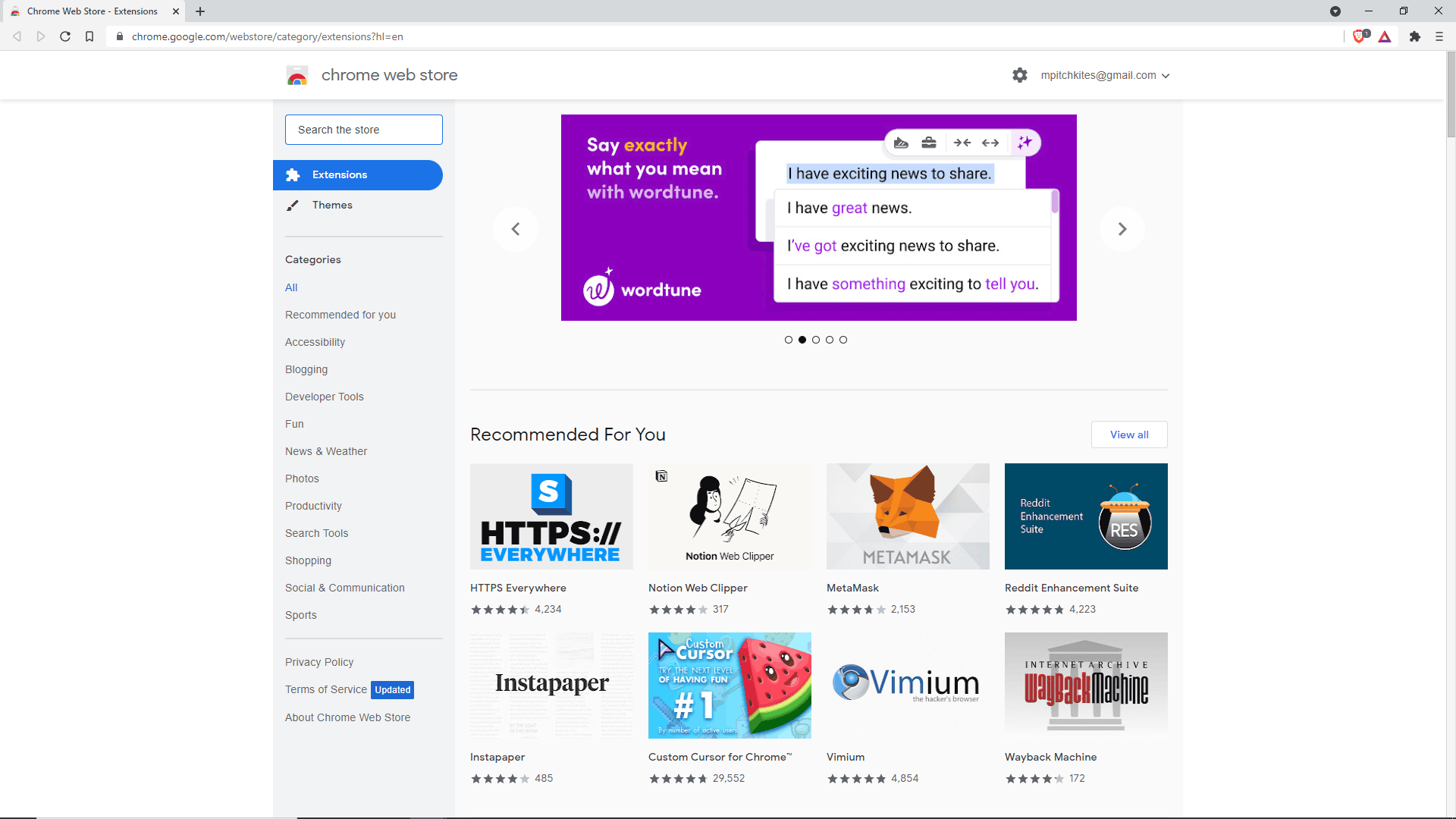Viewport: 1456px width, 819px height.
Task: Open the Brave Shields lion icon
Action: click(1360, 36)
